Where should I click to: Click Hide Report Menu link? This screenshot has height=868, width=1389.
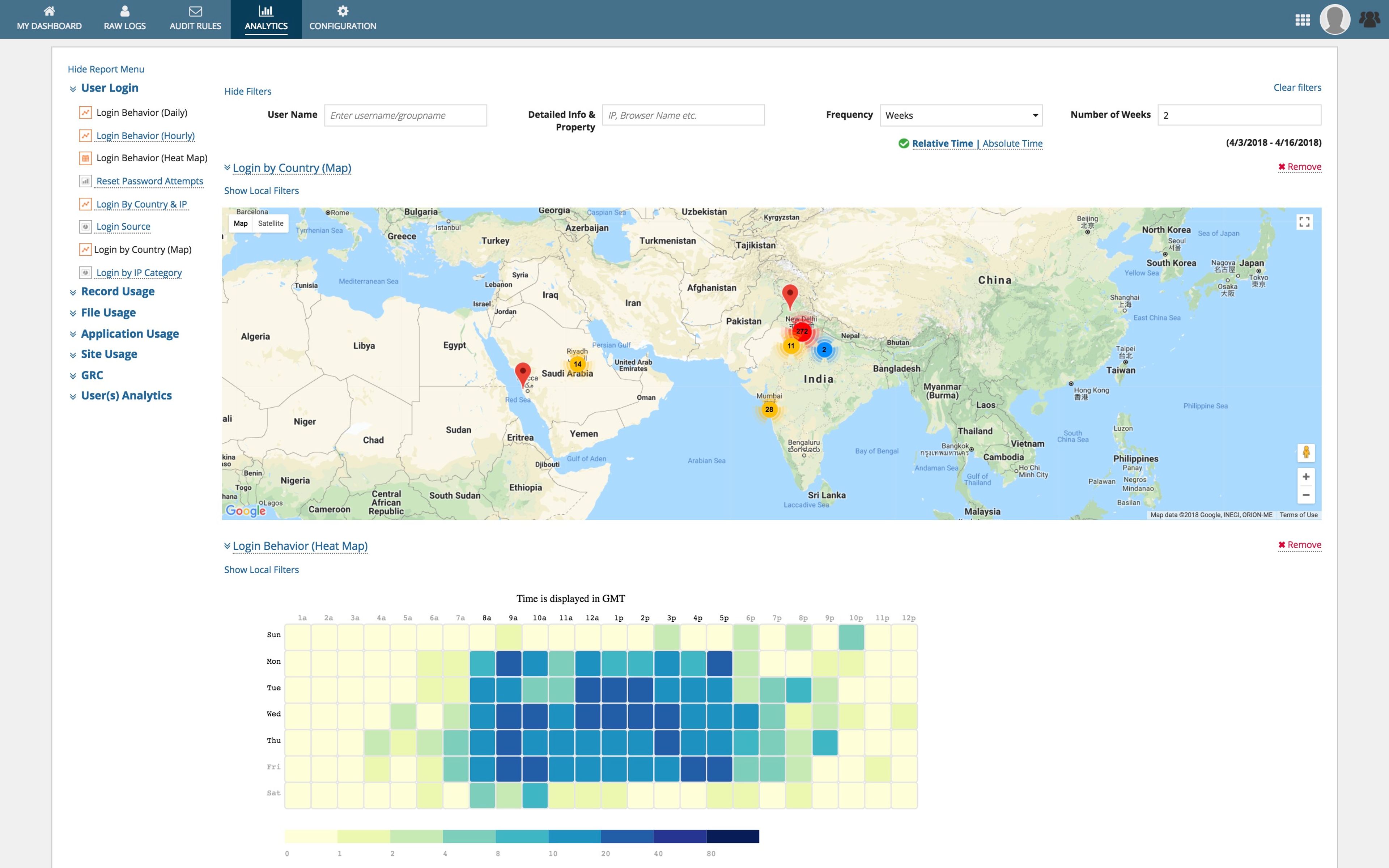tap(106, 69)
